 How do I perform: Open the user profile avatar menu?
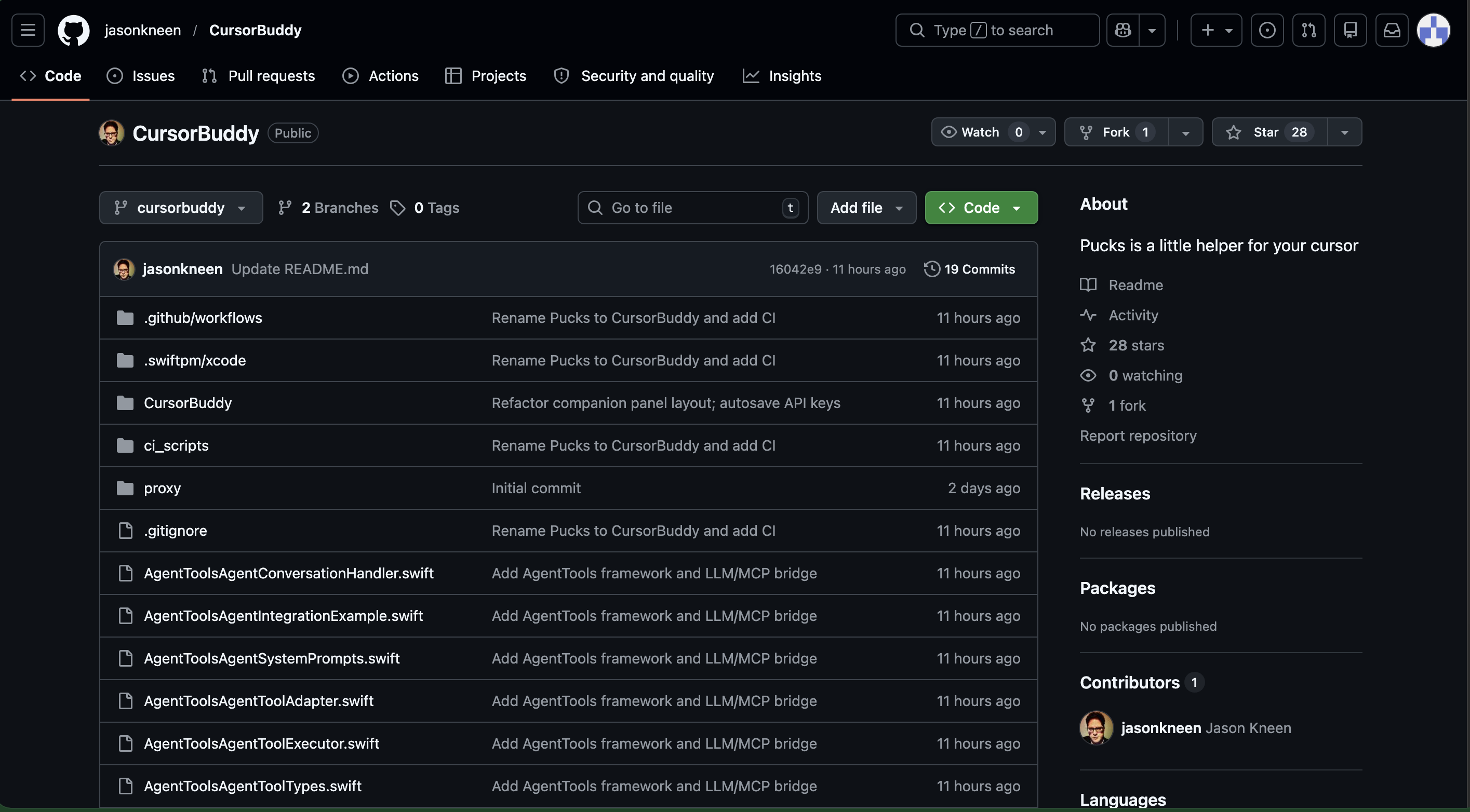[x=1433, y=30]
